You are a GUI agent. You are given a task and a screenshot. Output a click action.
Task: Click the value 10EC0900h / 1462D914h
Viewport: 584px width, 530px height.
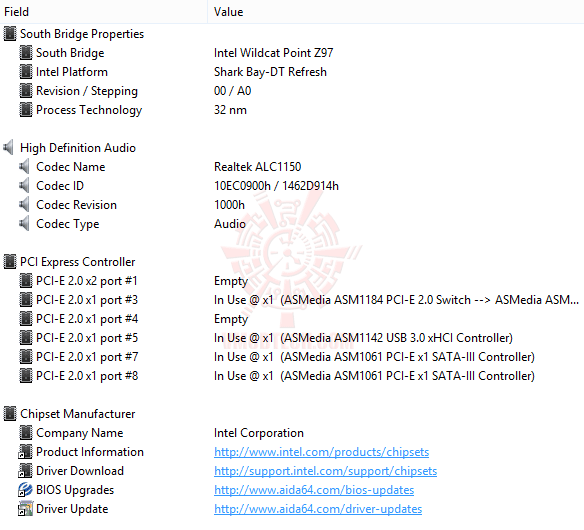tap(276, 186)
